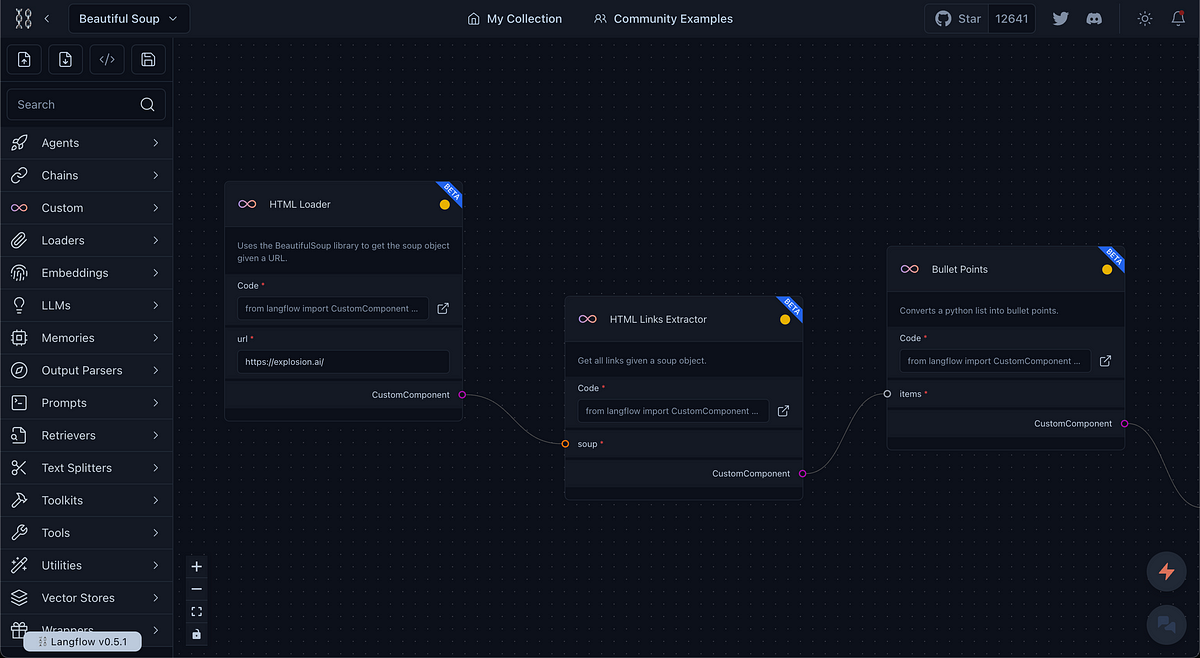Image resolution: width=1200 pixels, height=658 pixels.
Task: Click the canvas zoom in plus button
Action: [196, 566]
